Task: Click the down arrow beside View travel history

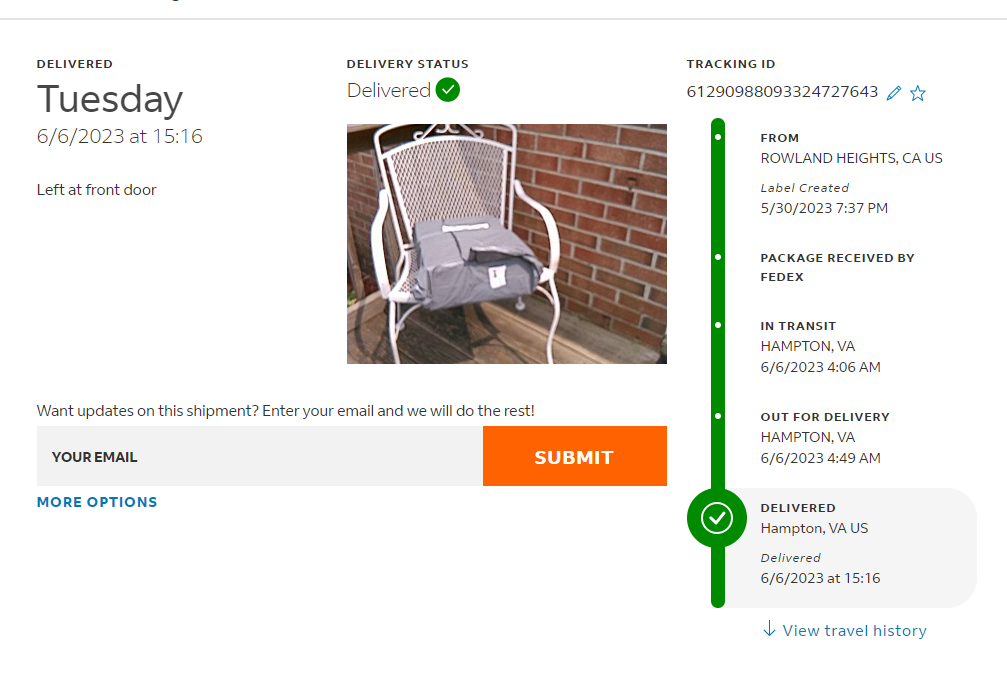Action: click(769, 629)
